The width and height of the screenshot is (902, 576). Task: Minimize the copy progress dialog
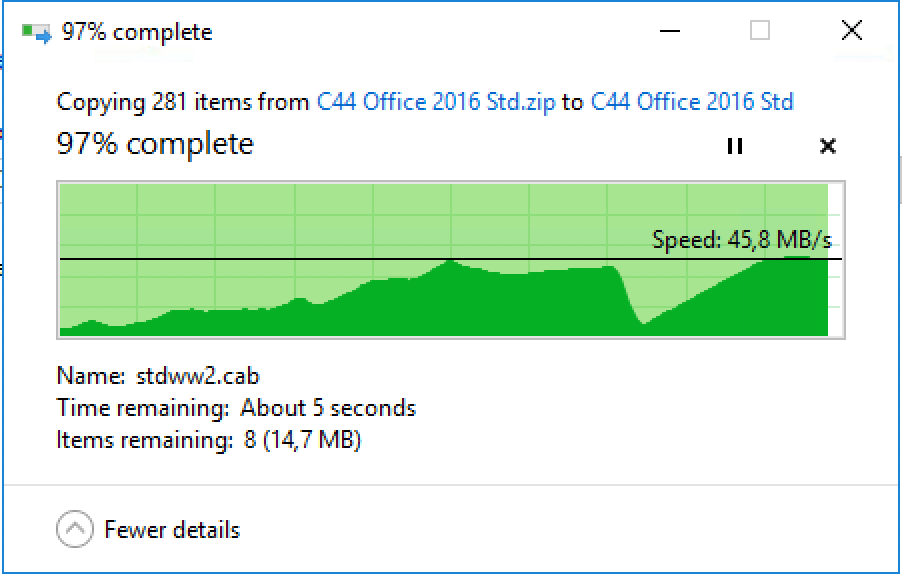[x=669, y=32]
